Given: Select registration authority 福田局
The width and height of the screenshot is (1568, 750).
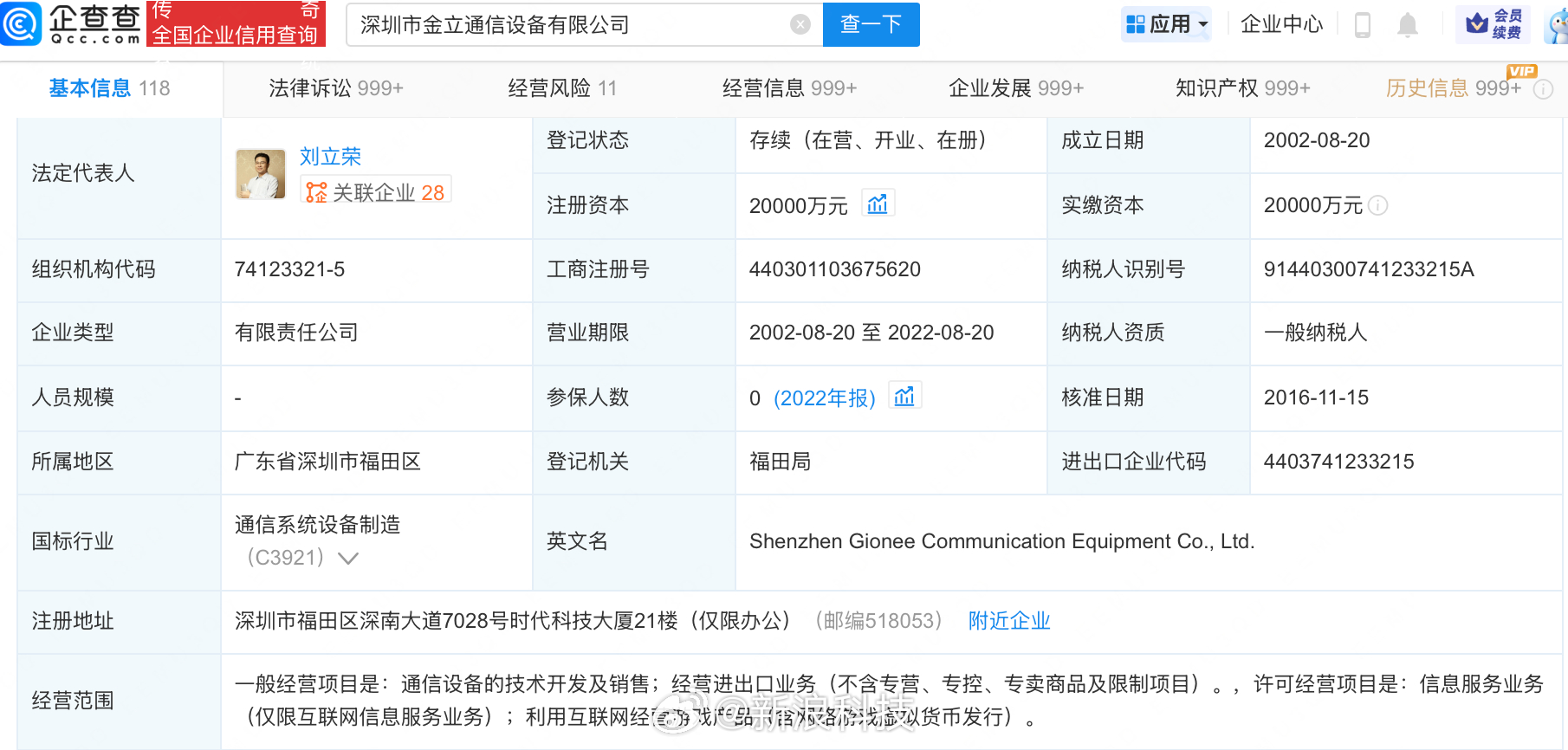Looking at the screenshot, I should coord(781,462).
